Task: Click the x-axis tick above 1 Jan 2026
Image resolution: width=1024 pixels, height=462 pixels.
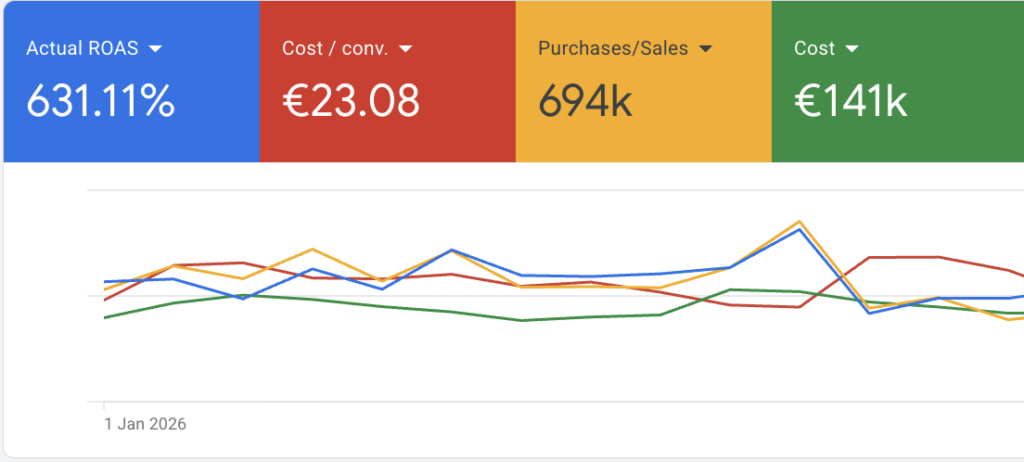Action: 104,405
